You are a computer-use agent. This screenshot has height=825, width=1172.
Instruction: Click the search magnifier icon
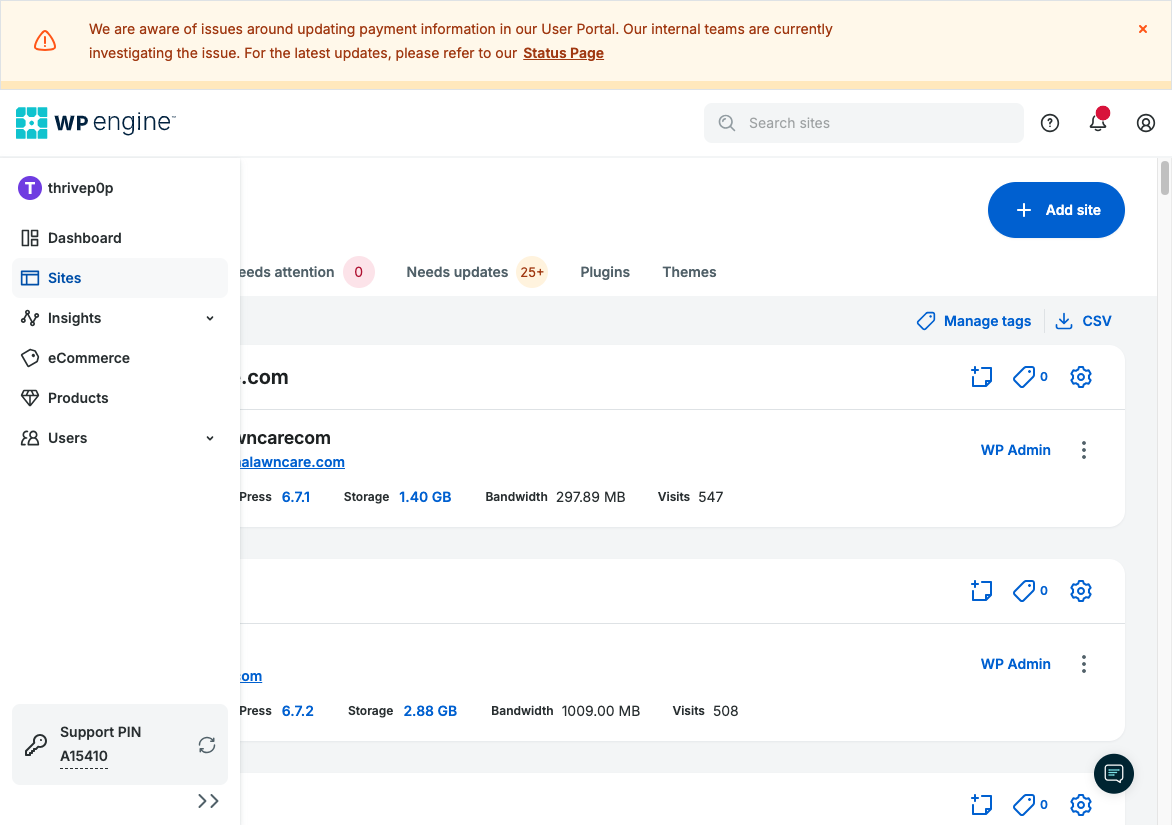727,123
